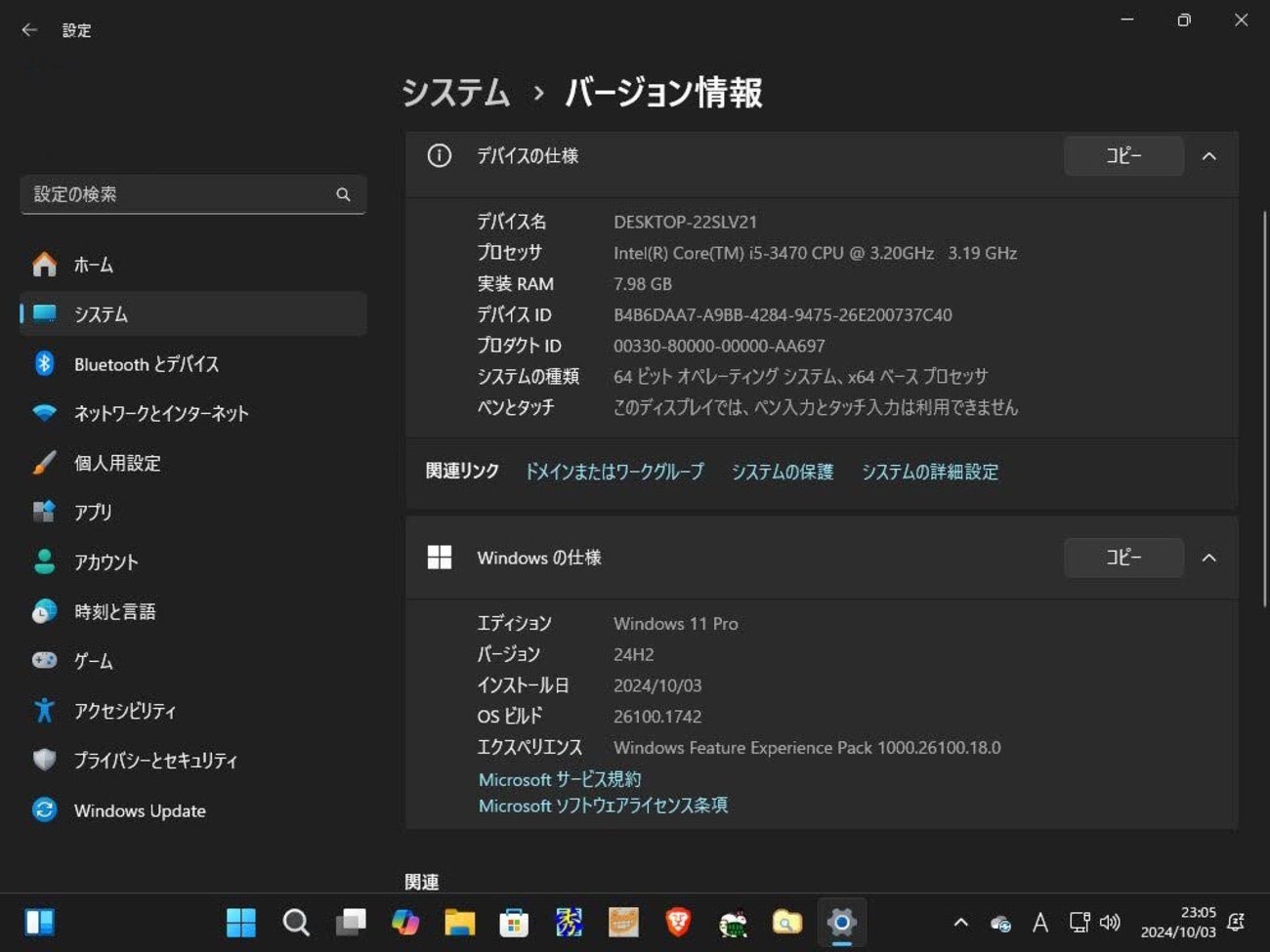Screen dimensions: 1270x952
Task: Select the device name DESKTOP-22SLV21
Action: [x=685, y=222]
